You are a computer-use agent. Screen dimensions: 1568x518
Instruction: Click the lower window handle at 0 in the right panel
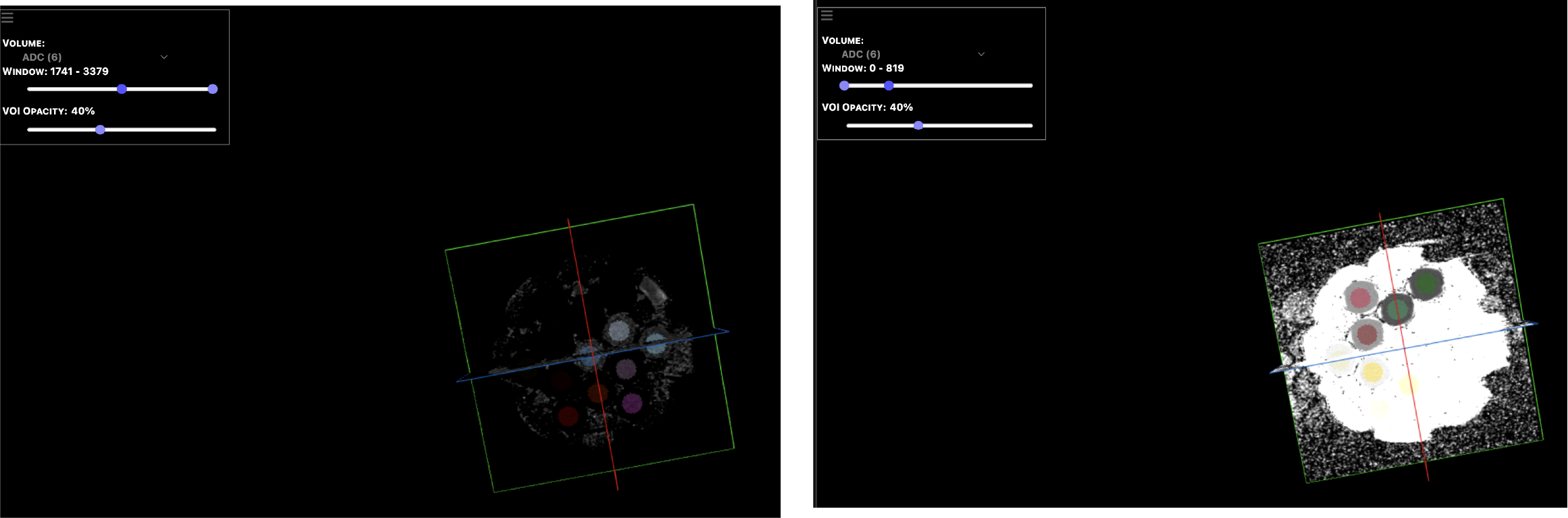(x=844, y=86)
